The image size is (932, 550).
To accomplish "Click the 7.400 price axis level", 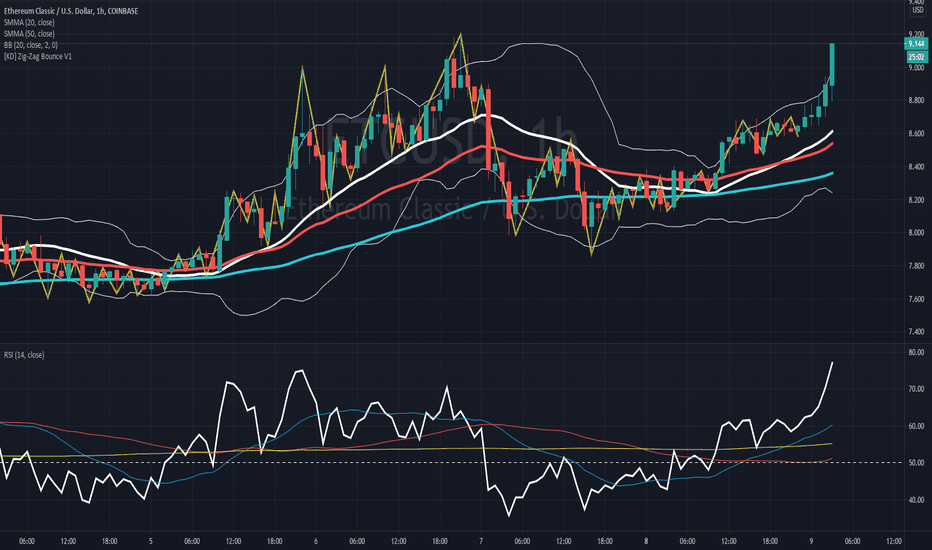I will (916, 331).
